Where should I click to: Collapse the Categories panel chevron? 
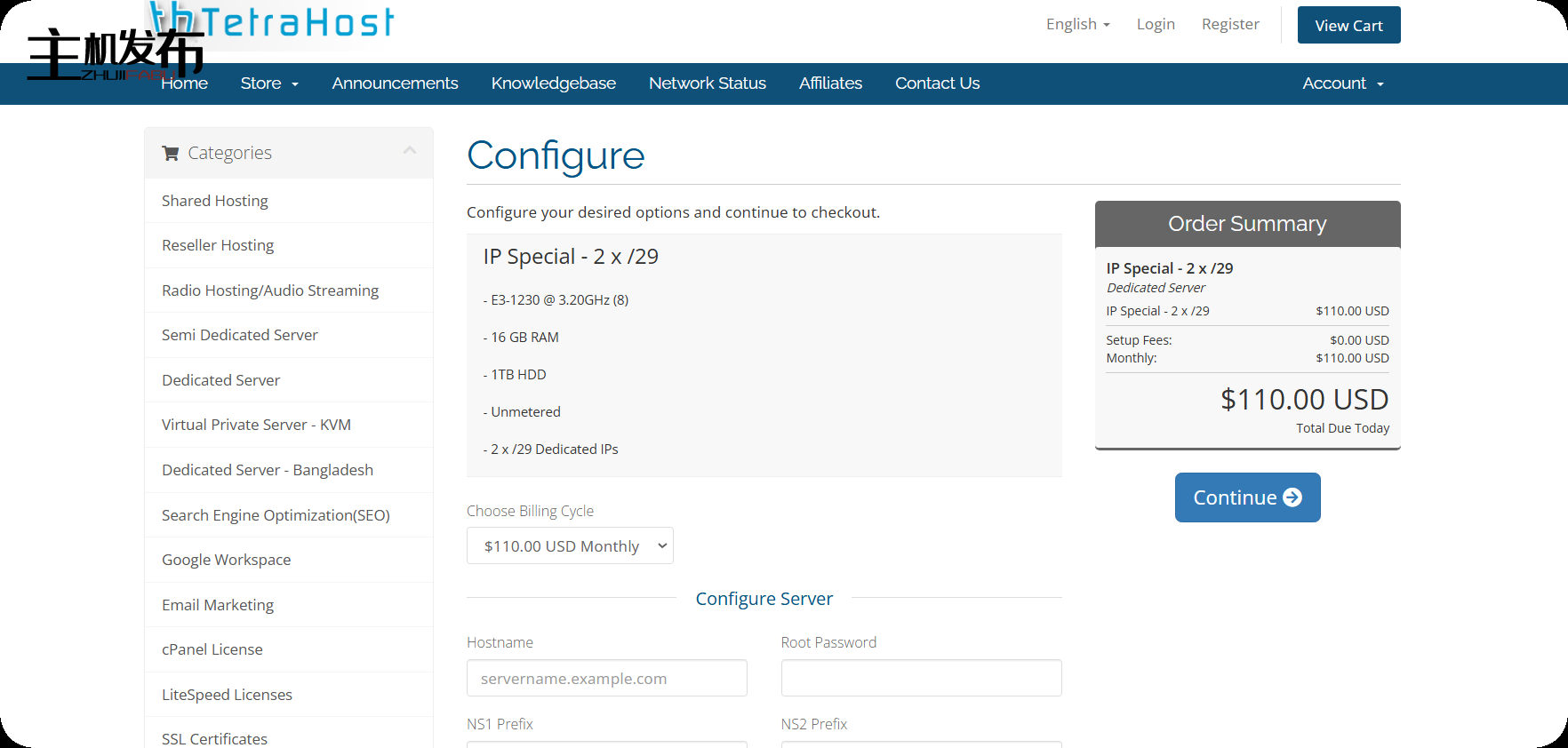(x=410, y=151)
